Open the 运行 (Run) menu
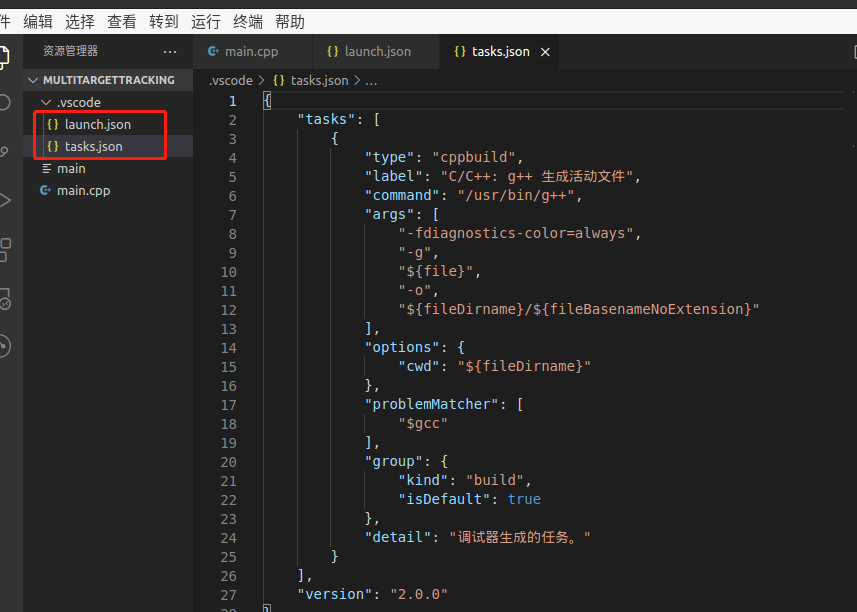Screen dimensions: 857x612 tap(206, 22)
